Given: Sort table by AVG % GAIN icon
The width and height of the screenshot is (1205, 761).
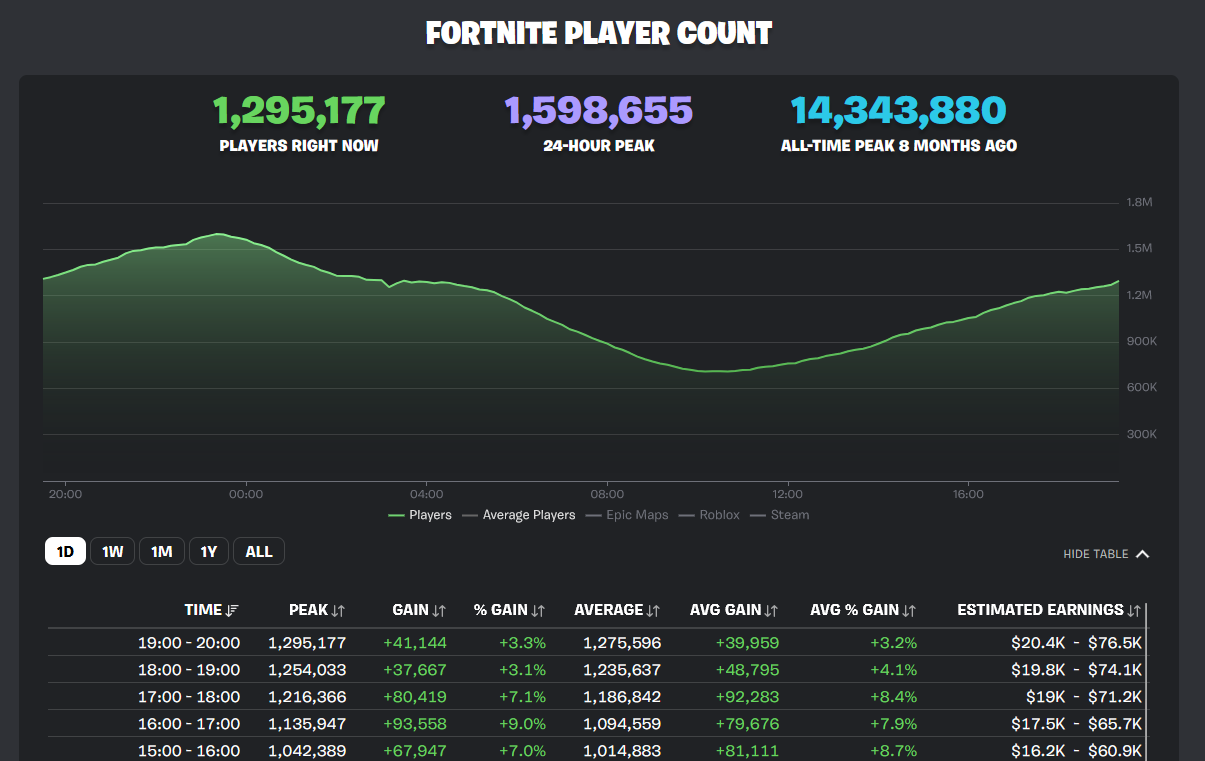Looking at the screenshot, I should point(909,610).
